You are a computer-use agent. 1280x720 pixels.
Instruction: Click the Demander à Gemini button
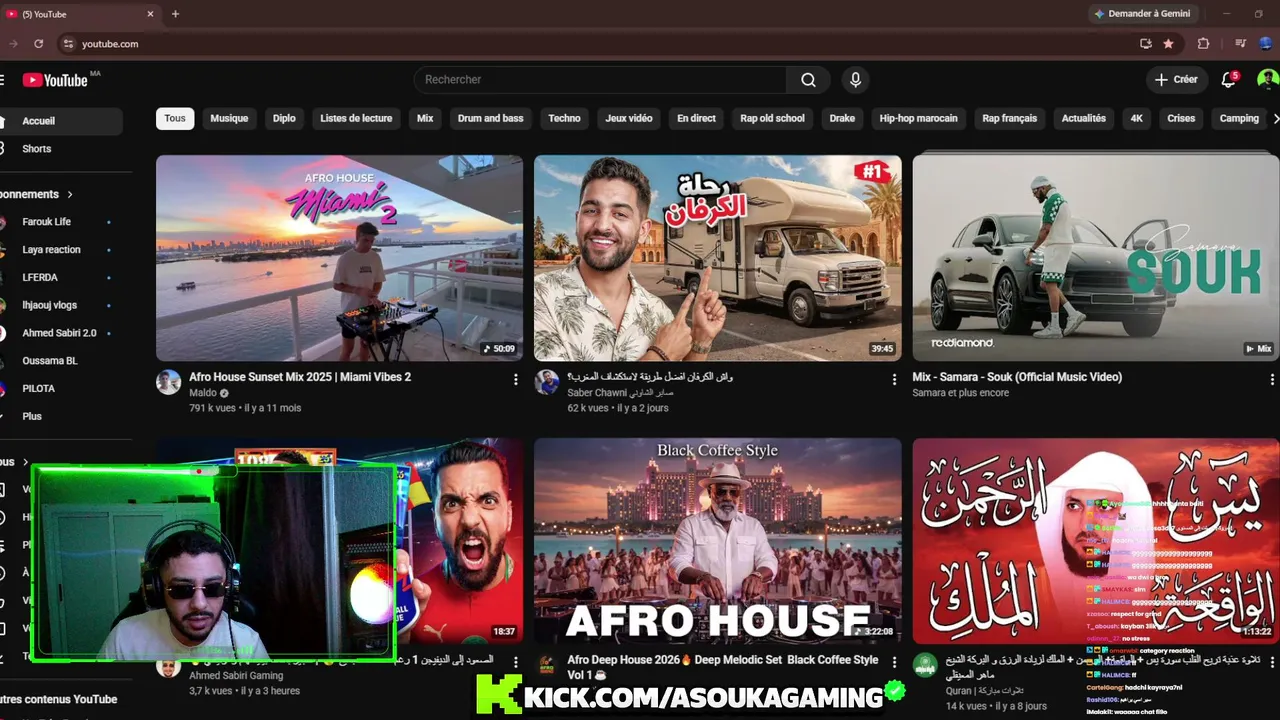pyautogui.click(x=1140, y=14)
